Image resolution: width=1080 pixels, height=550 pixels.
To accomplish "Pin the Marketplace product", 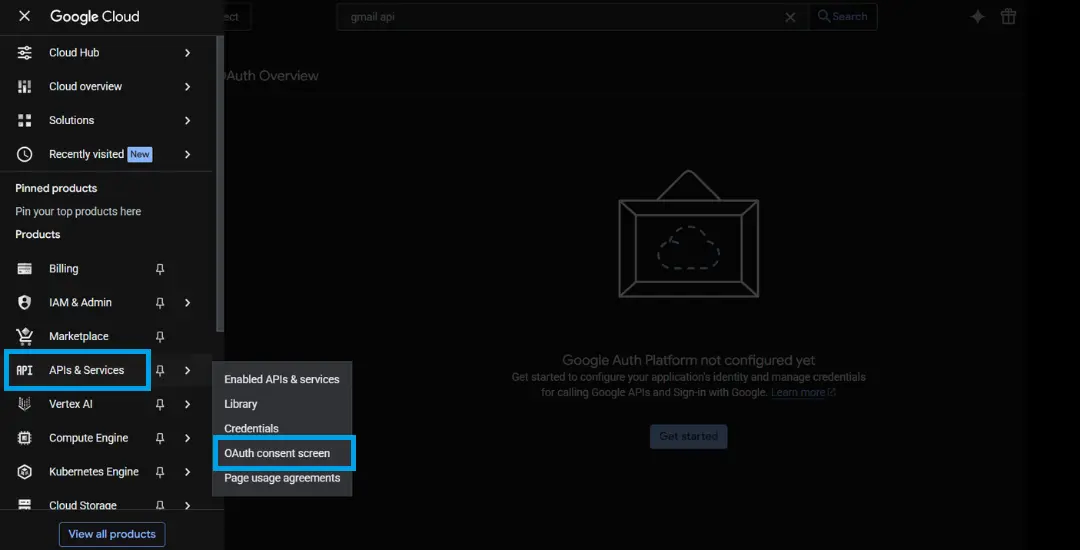I will coord(160,337).
